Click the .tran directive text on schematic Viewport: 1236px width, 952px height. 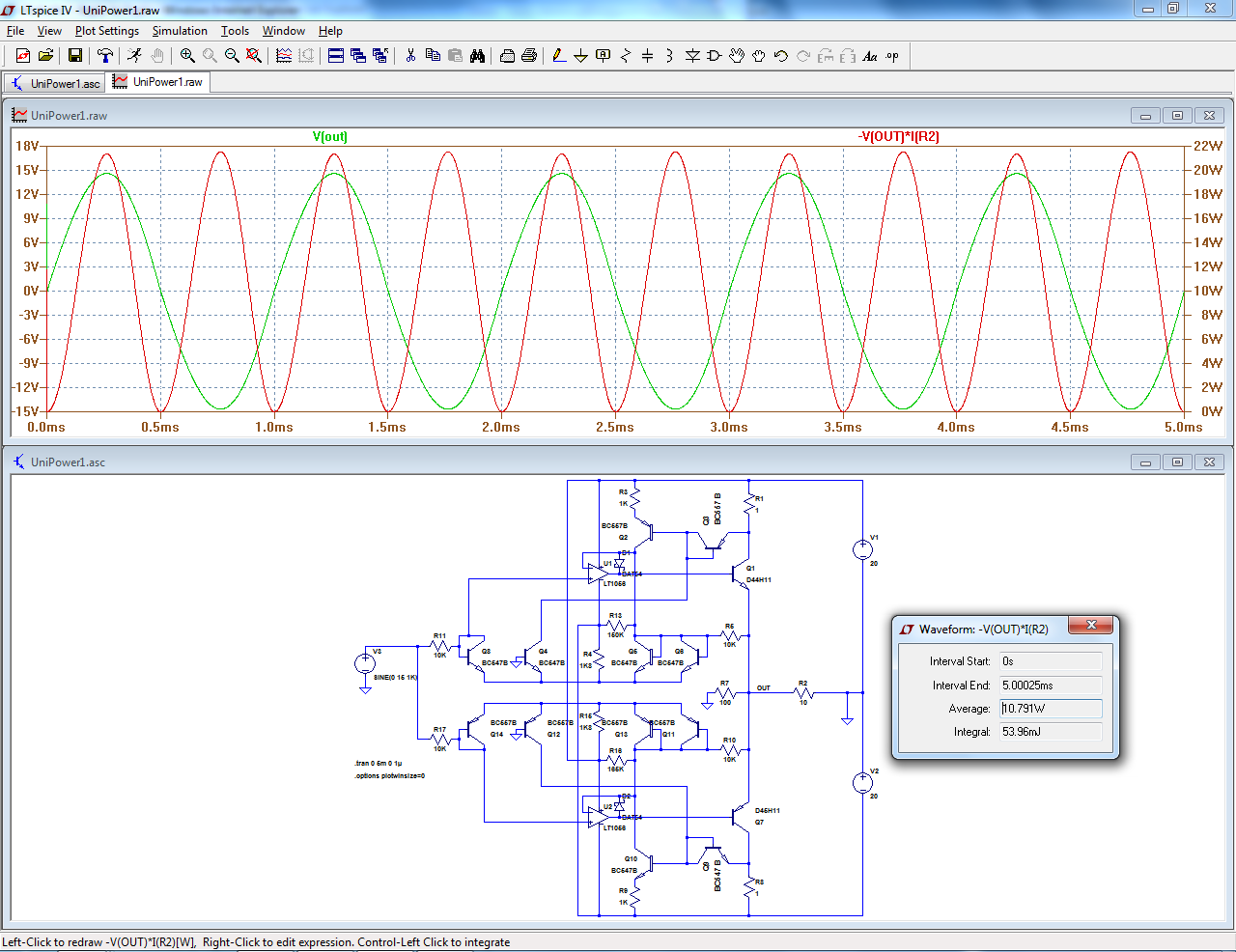coord(379,763)
